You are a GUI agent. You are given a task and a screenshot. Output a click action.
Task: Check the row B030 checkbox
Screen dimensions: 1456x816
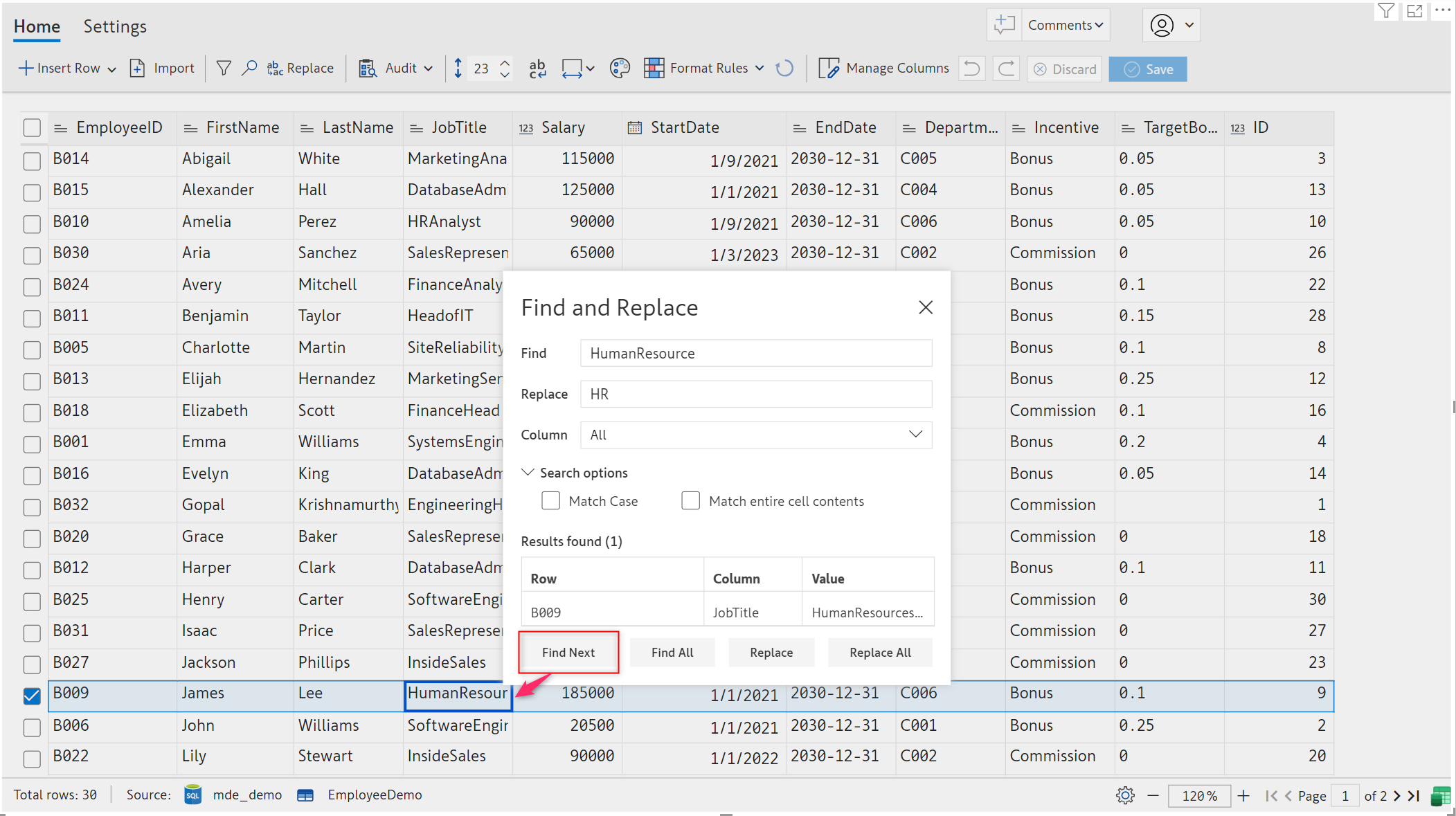pyautogui.click(x=32, y=255)
